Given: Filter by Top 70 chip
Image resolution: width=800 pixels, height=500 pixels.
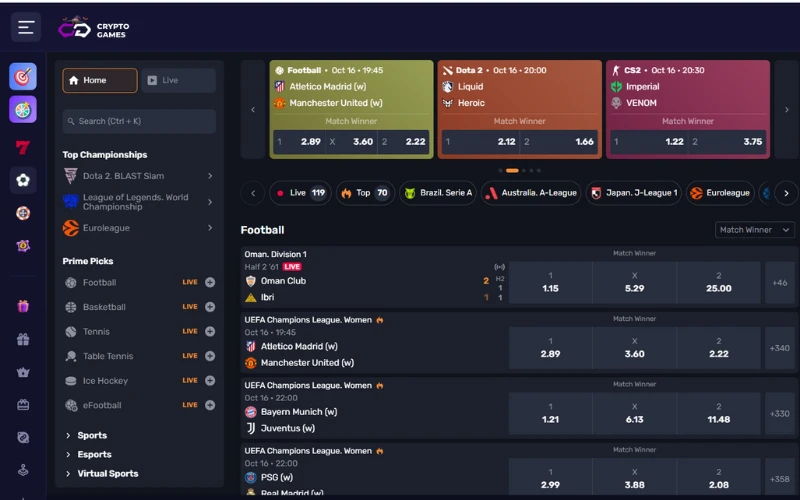Looking at the screenshot, I should pos(365,193).
